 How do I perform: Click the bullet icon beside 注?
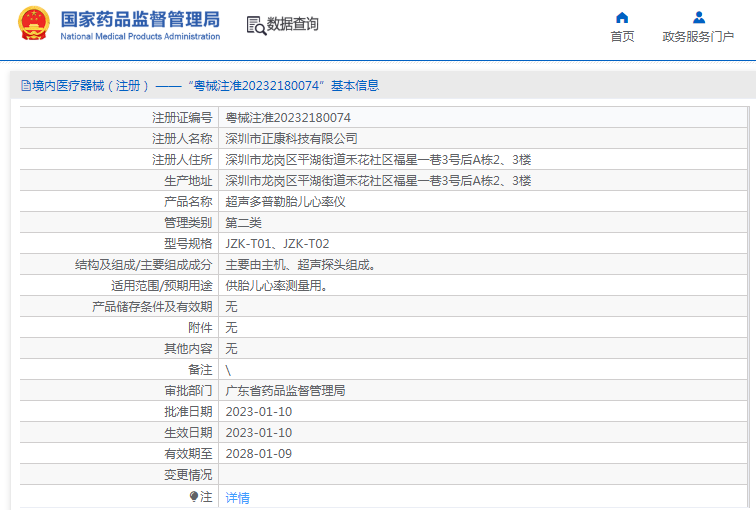[194, 497]
